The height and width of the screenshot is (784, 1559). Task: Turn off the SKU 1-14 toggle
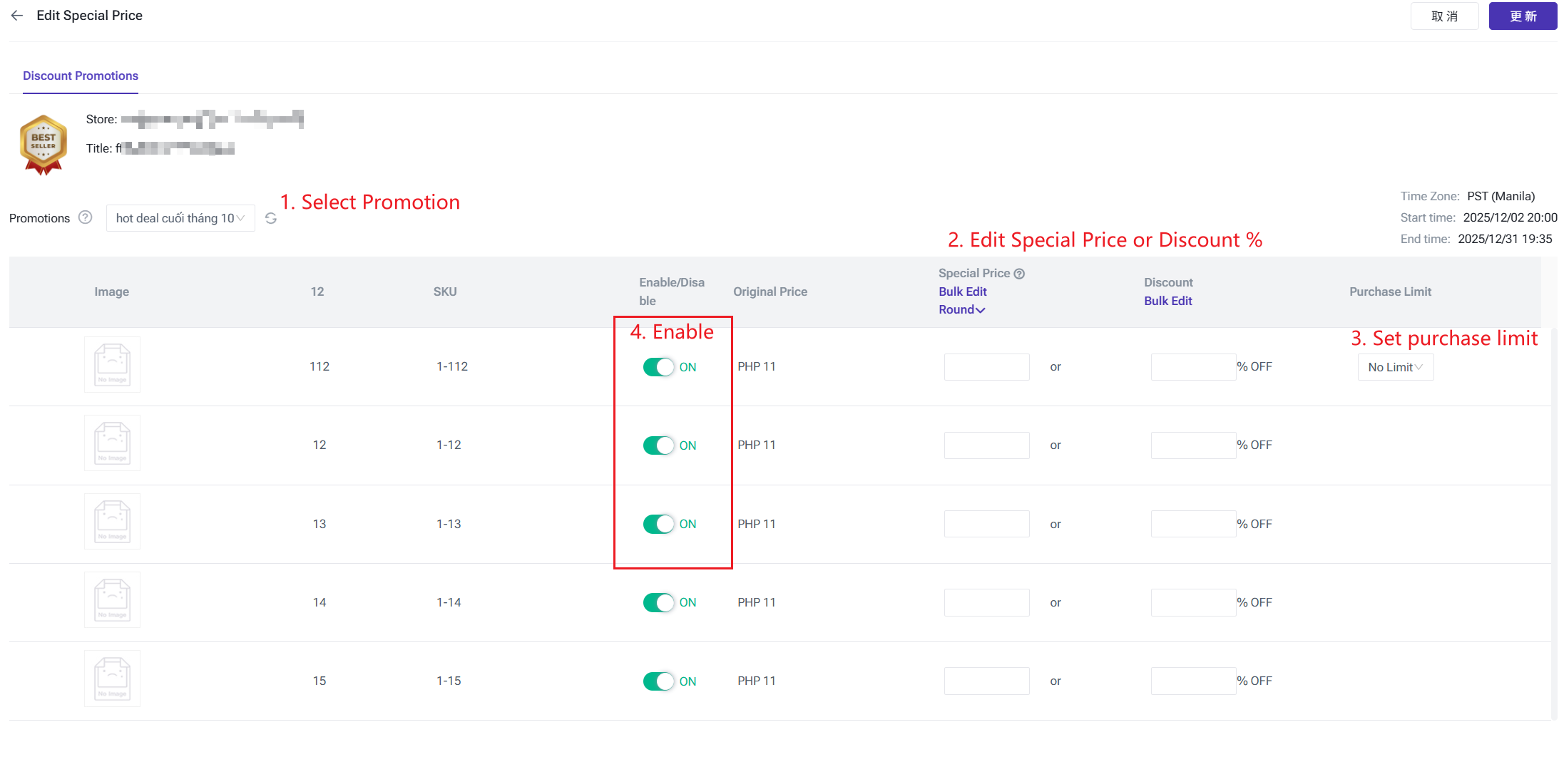tap(658, 602)
